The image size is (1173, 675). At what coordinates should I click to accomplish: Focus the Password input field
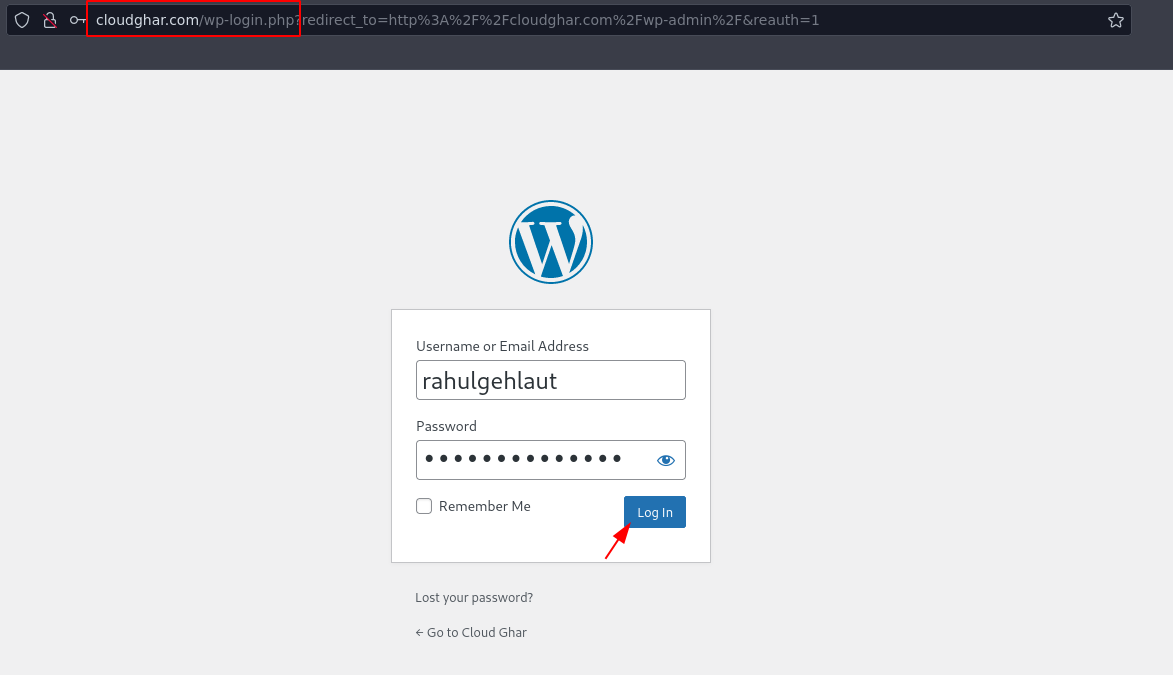coord(551,460)
